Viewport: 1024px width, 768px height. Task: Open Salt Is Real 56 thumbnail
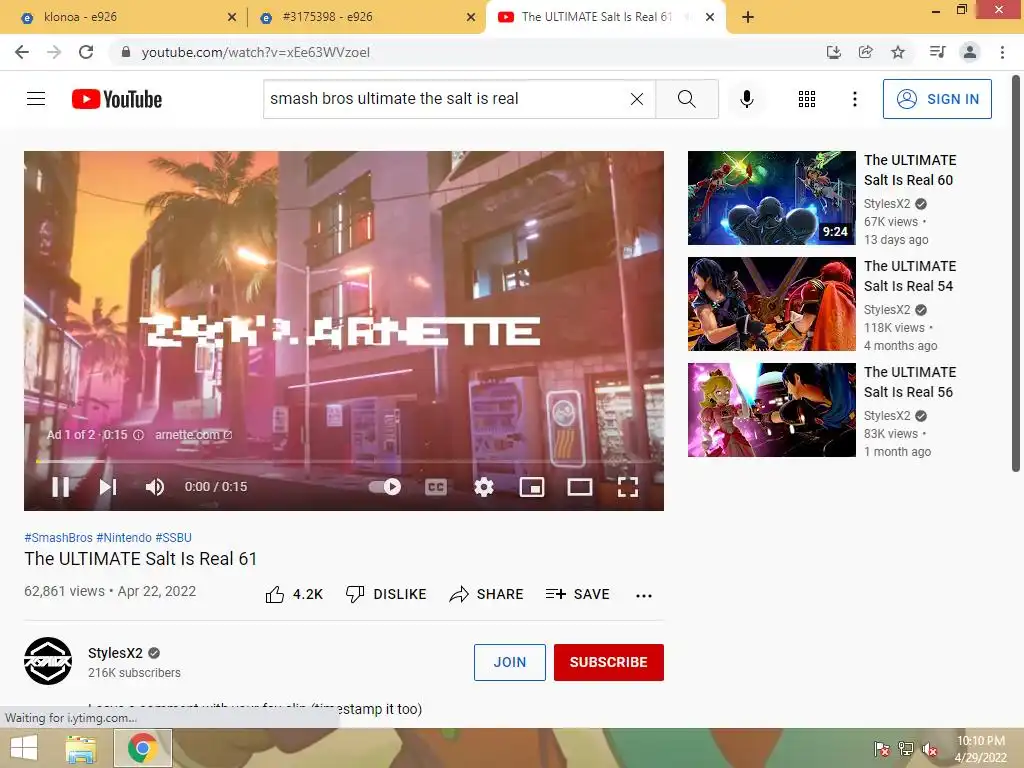771,409
